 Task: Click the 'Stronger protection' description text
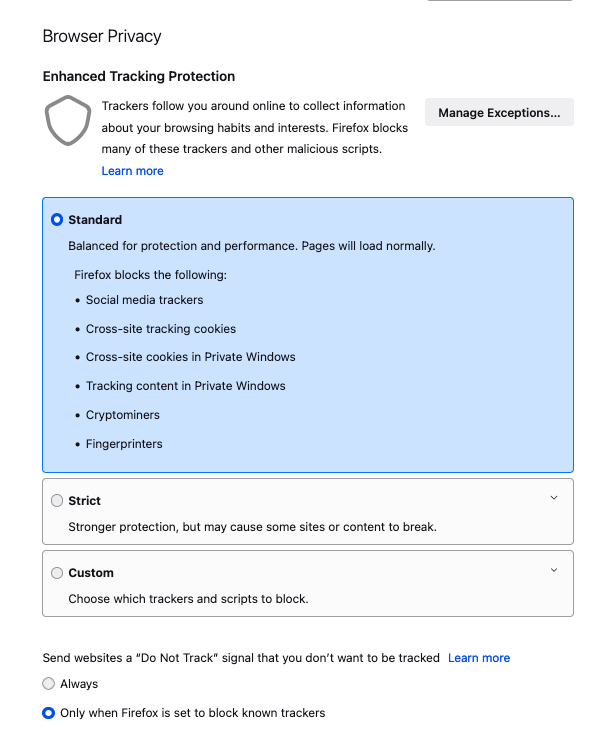[x=252, y=527]
